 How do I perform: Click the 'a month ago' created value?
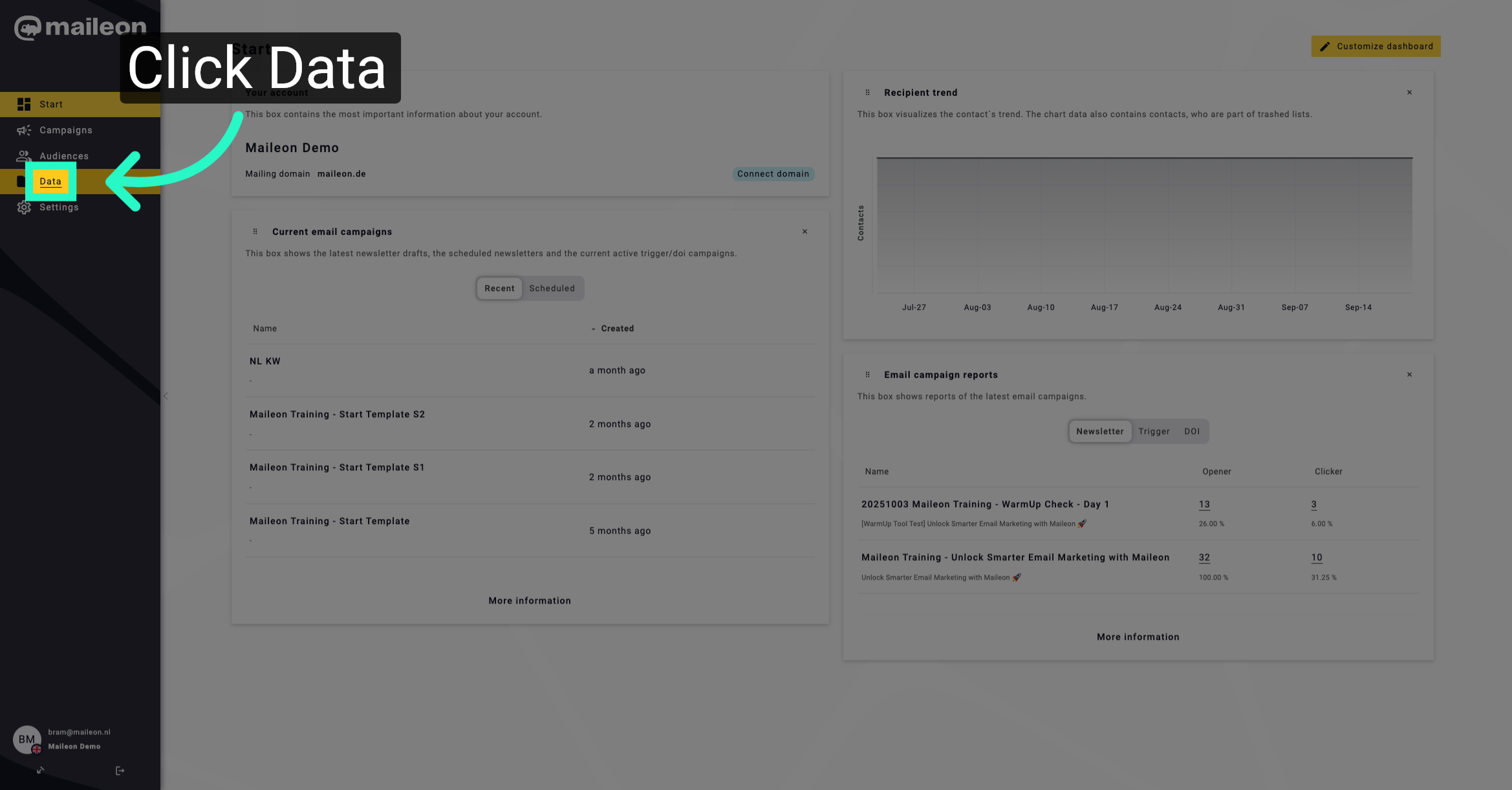pyautogui.click(x=617, y=371)
